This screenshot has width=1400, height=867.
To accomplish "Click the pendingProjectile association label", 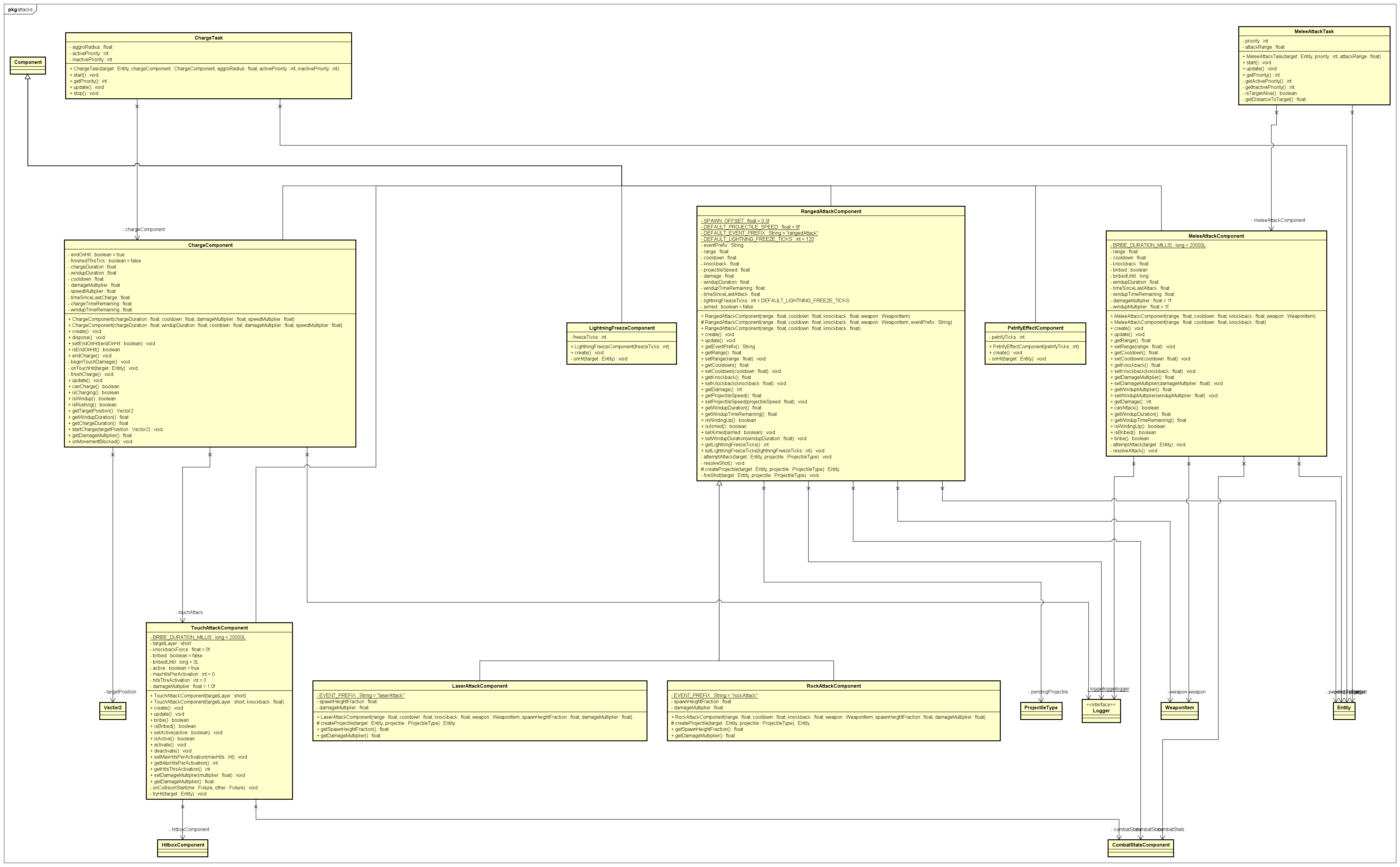I will pos(1048,692).
